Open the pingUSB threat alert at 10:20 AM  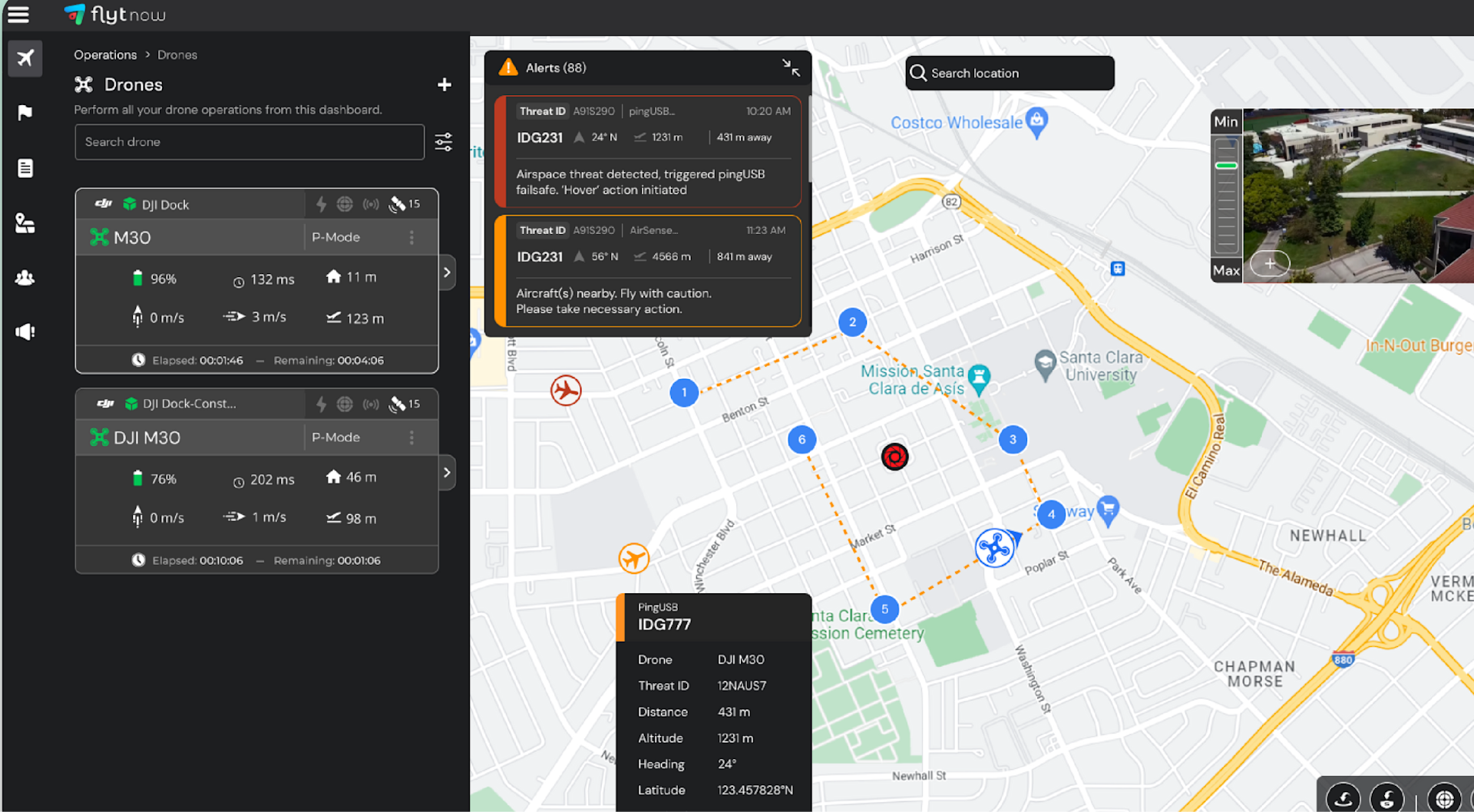[x=649, y=151]
